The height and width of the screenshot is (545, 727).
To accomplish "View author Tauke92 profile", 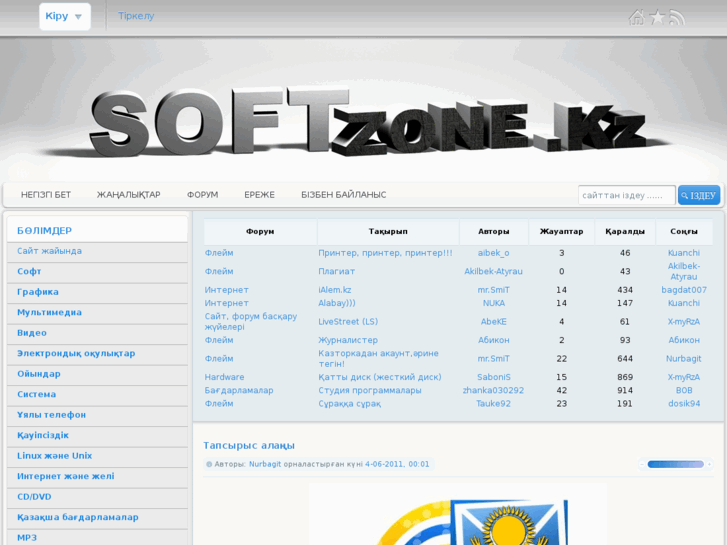I will [x=493, y=404].
